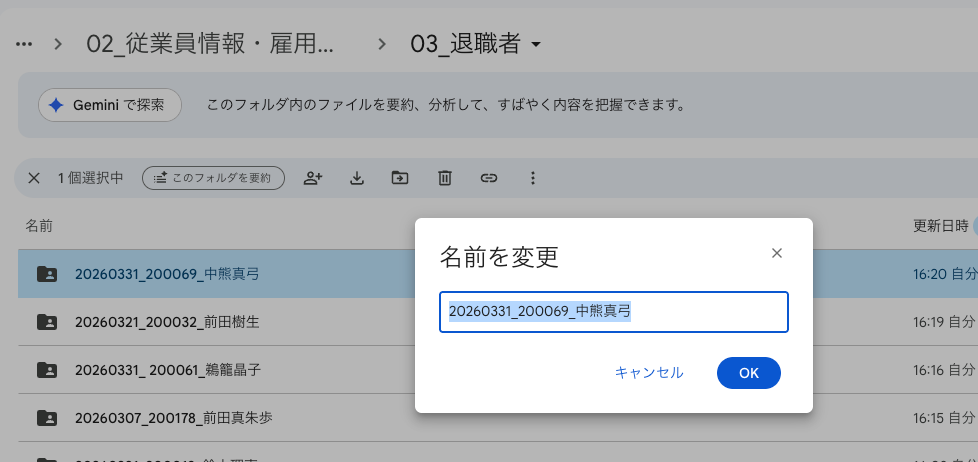Click the copy link icon
This screenshot has width=978, height=462.
pos(488,178)
